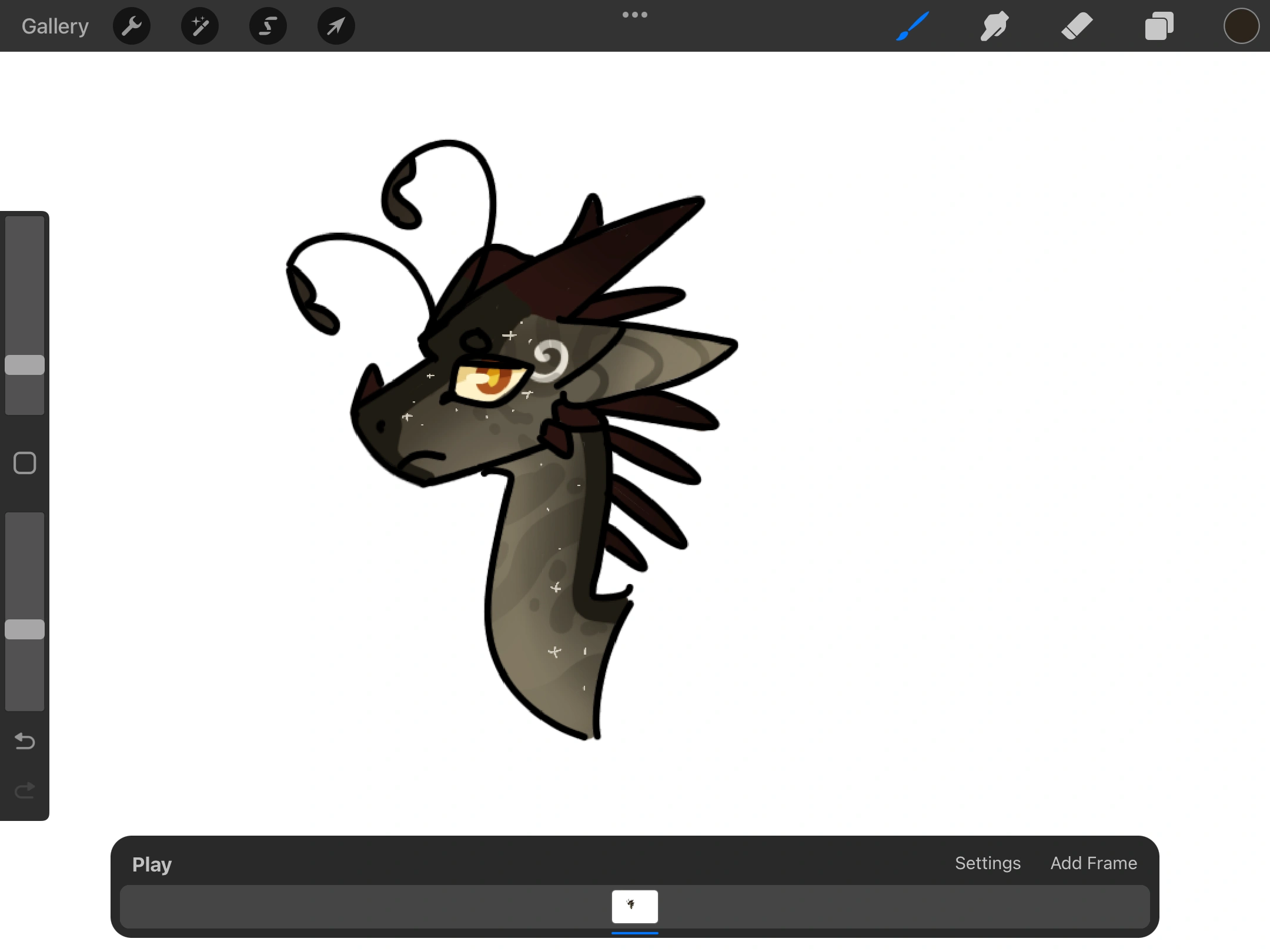Select the Selection S-shaped tool
The width and height of the screenshot is (1270, 952).
[268, 26]
